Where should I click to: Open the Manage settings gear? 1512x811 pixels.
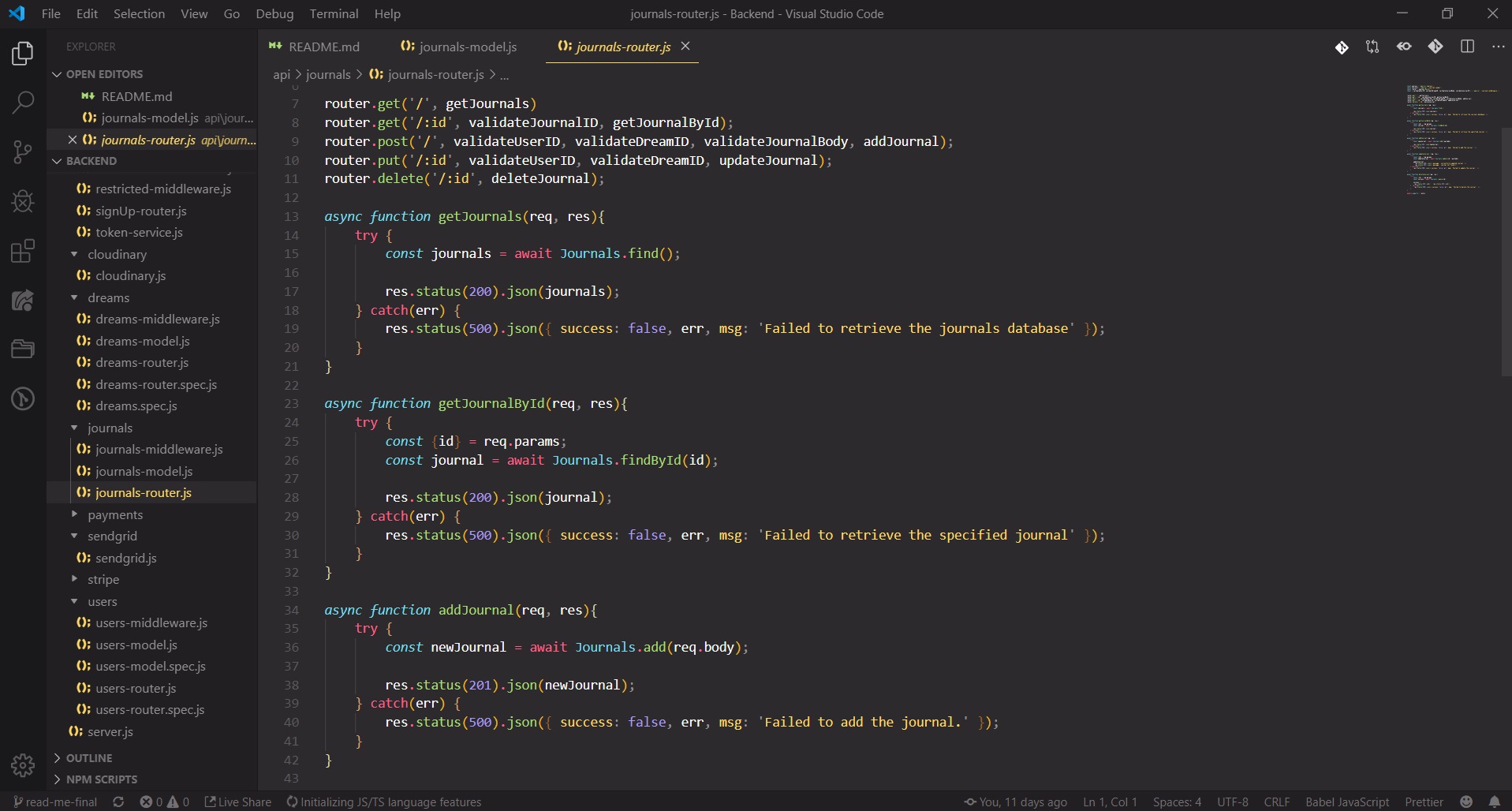(23, 764)
